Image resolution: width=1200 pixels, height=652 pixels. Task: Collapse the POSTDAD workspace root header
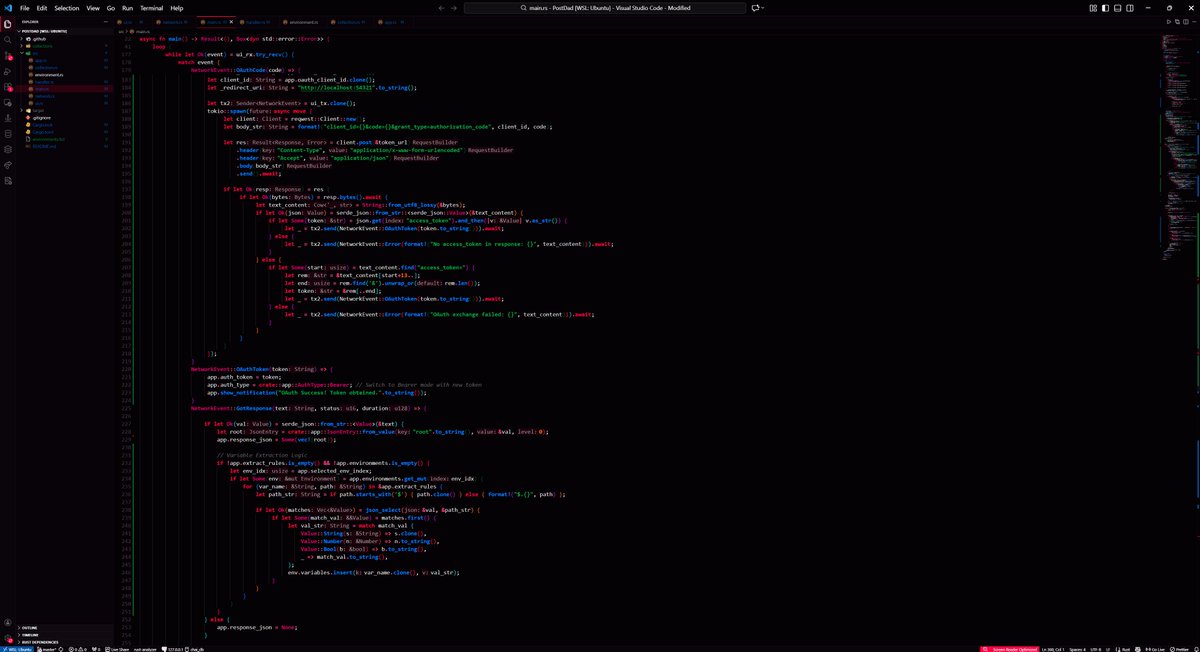click(x=65, y=31)
